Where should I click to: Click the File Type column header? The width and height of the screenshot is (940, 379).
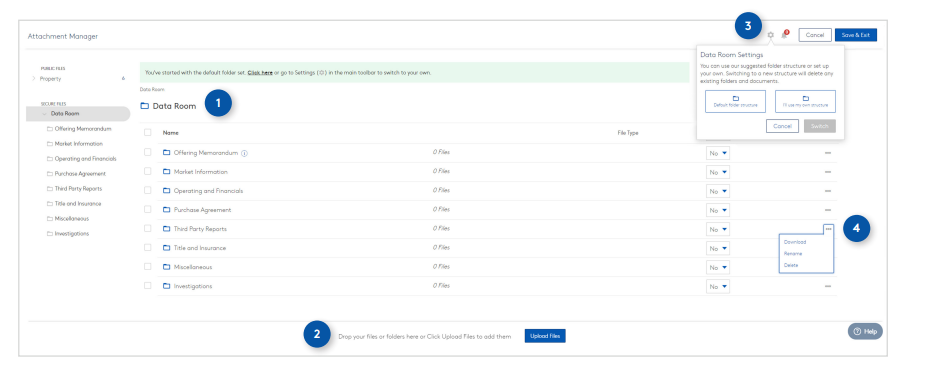tap(628, 133)
